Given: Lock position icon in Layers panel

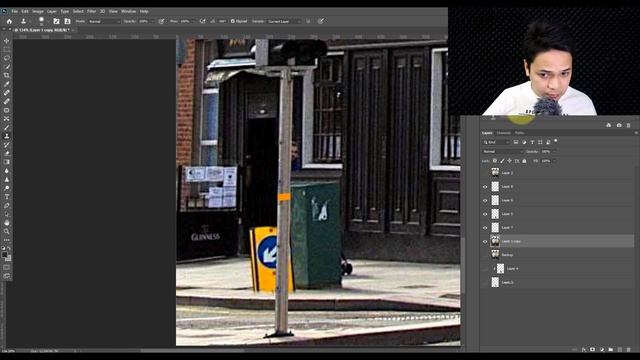Looking at the screenshot, I should pos(509,161).
